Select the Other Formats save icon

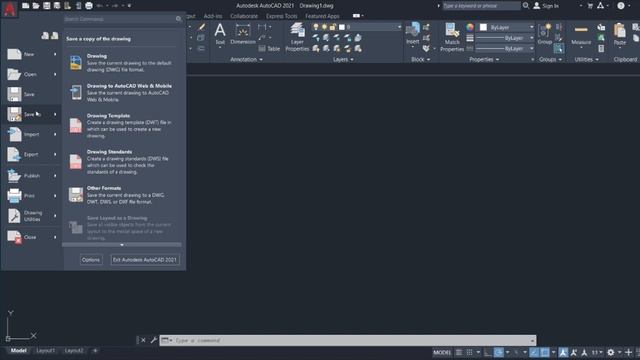tap(76, 195)
